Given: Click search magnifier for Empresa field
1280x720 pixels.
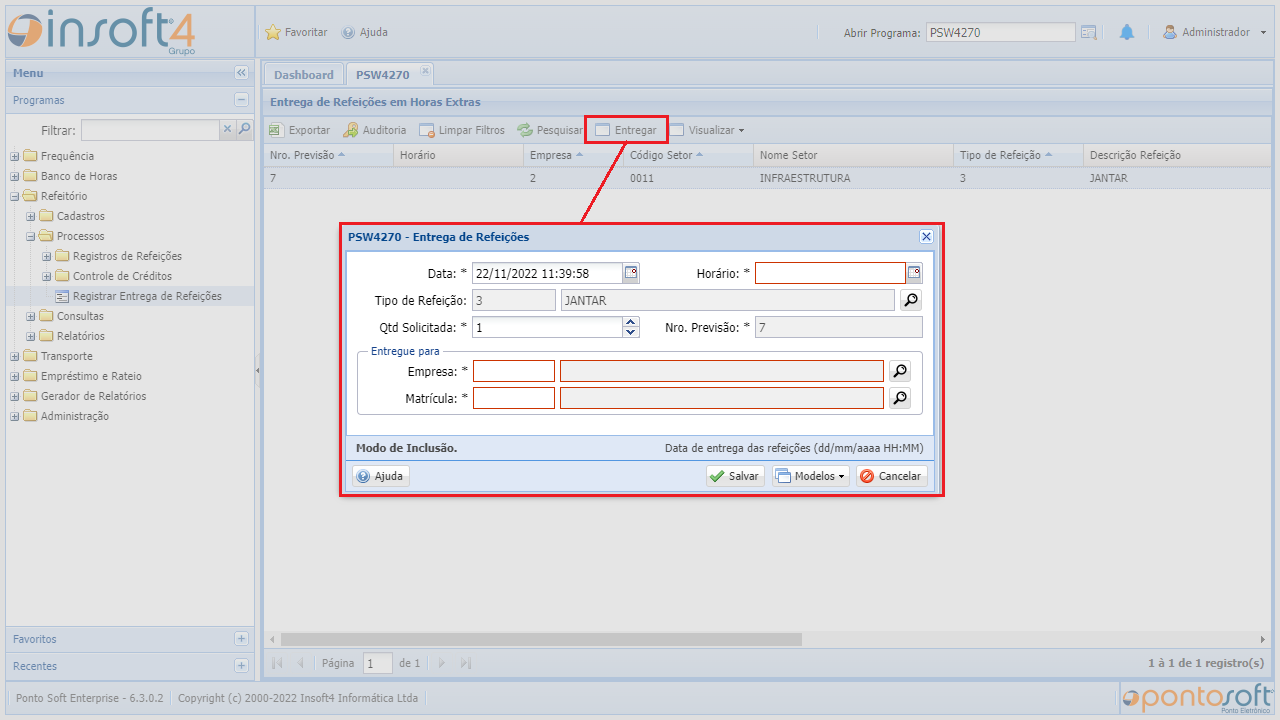Looking at the screenshot, I should click(x=900, y=371).
